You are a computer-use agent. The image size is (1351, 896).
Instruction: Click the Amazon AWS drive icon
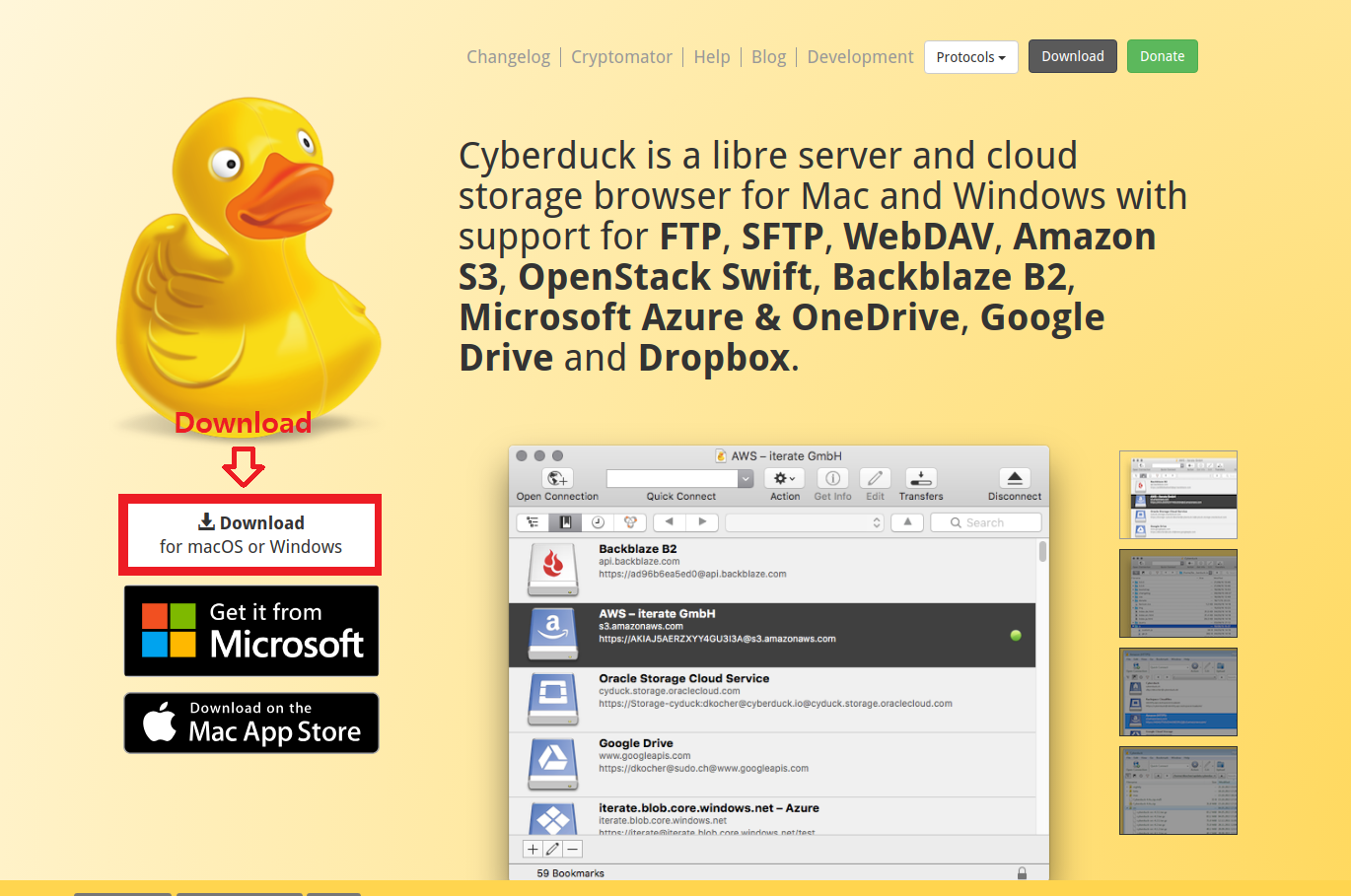(553, 634)
